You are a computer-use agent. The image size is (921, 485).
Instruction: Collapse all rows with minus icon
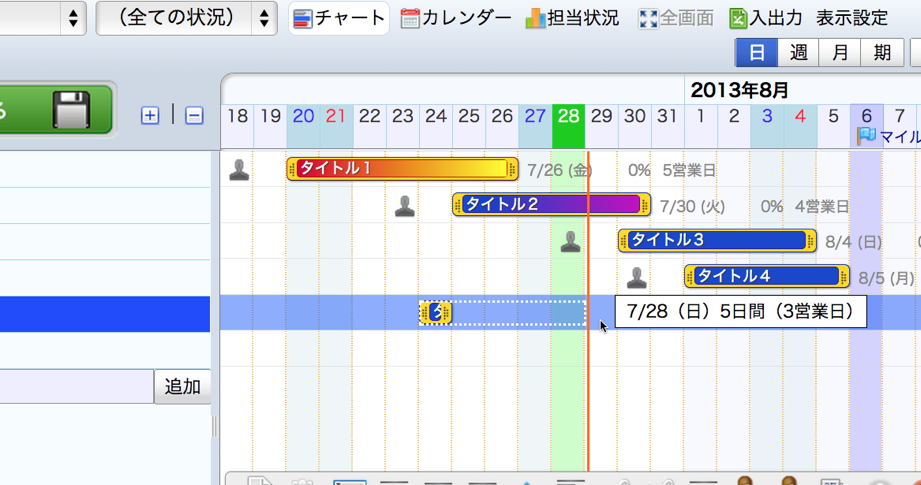(194, 116)
